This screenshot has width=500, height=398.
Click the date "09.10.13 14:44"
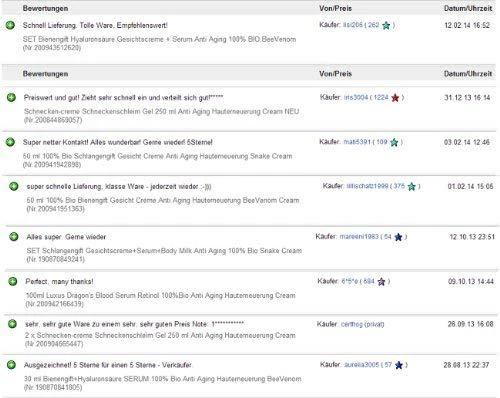click(471, 282)
